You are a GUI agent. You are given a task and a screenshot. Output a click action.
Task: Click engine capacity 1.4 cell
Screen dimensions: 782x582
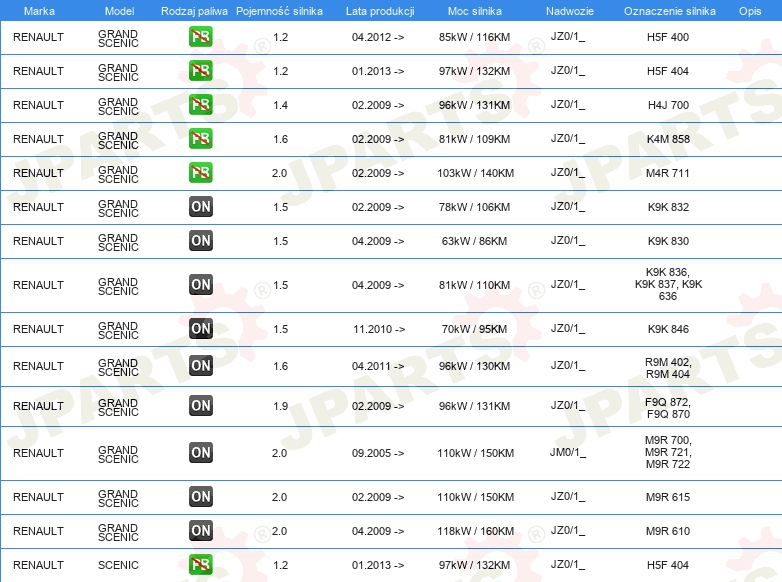point(280,105)
